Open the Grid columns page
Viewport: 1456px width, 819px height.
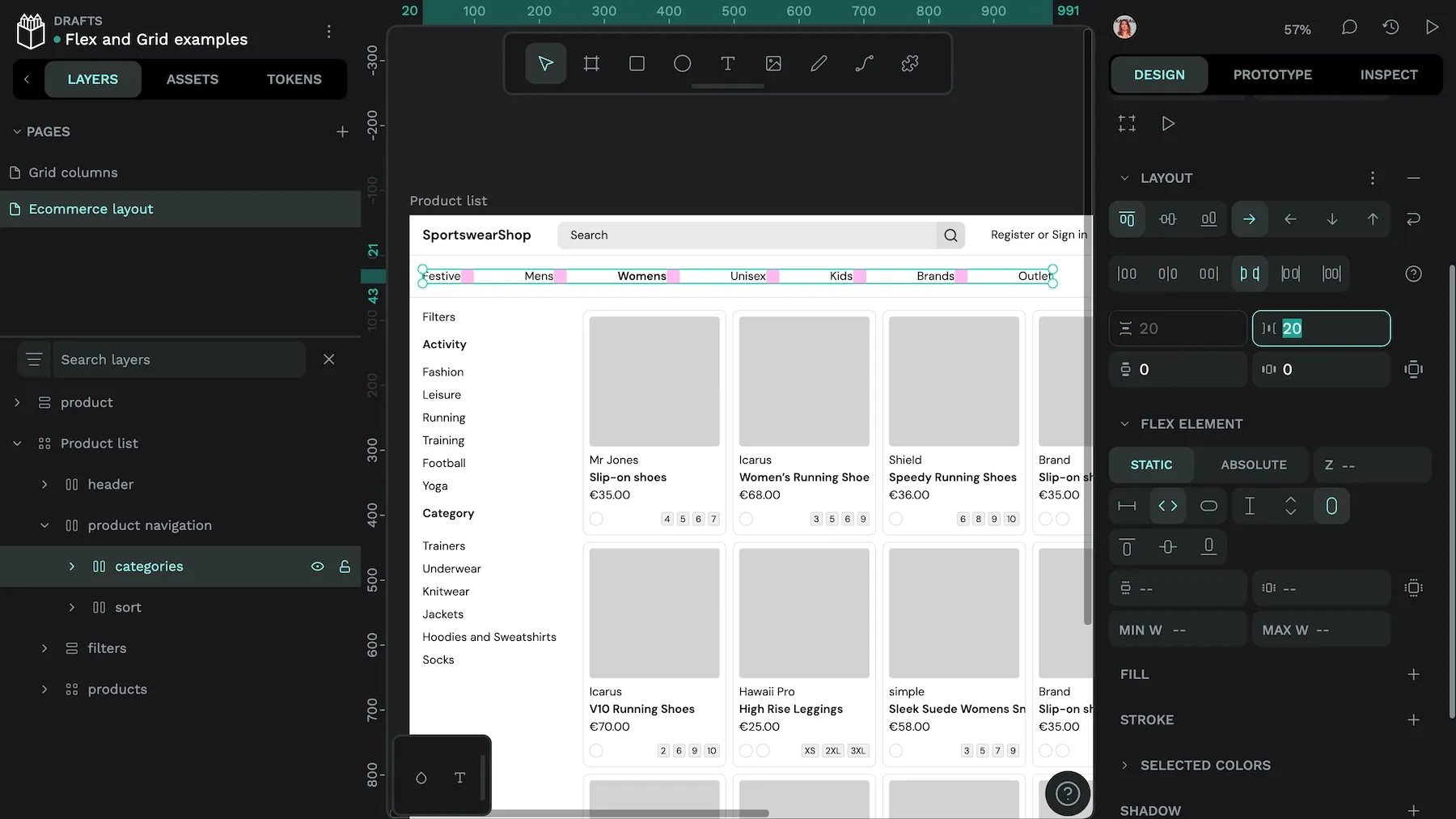pyautogui.click(x=73, y=172)
